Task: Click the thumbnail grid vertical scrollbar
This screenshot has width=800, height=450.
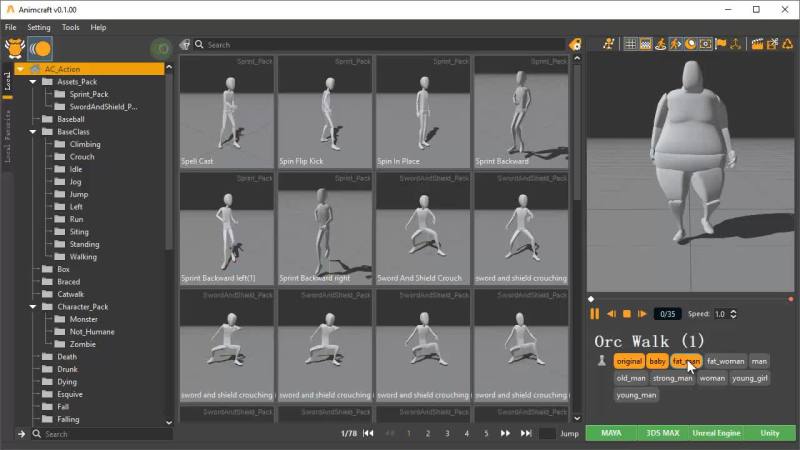Action: [x=577, y=131]
